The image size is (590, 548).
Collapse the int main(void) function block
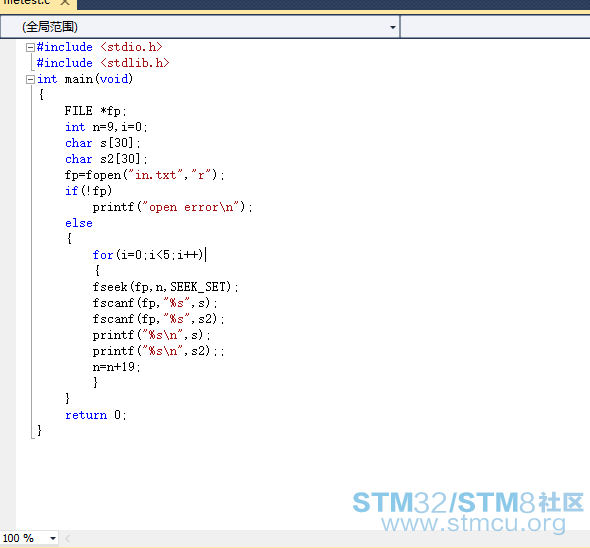(30, 79)
